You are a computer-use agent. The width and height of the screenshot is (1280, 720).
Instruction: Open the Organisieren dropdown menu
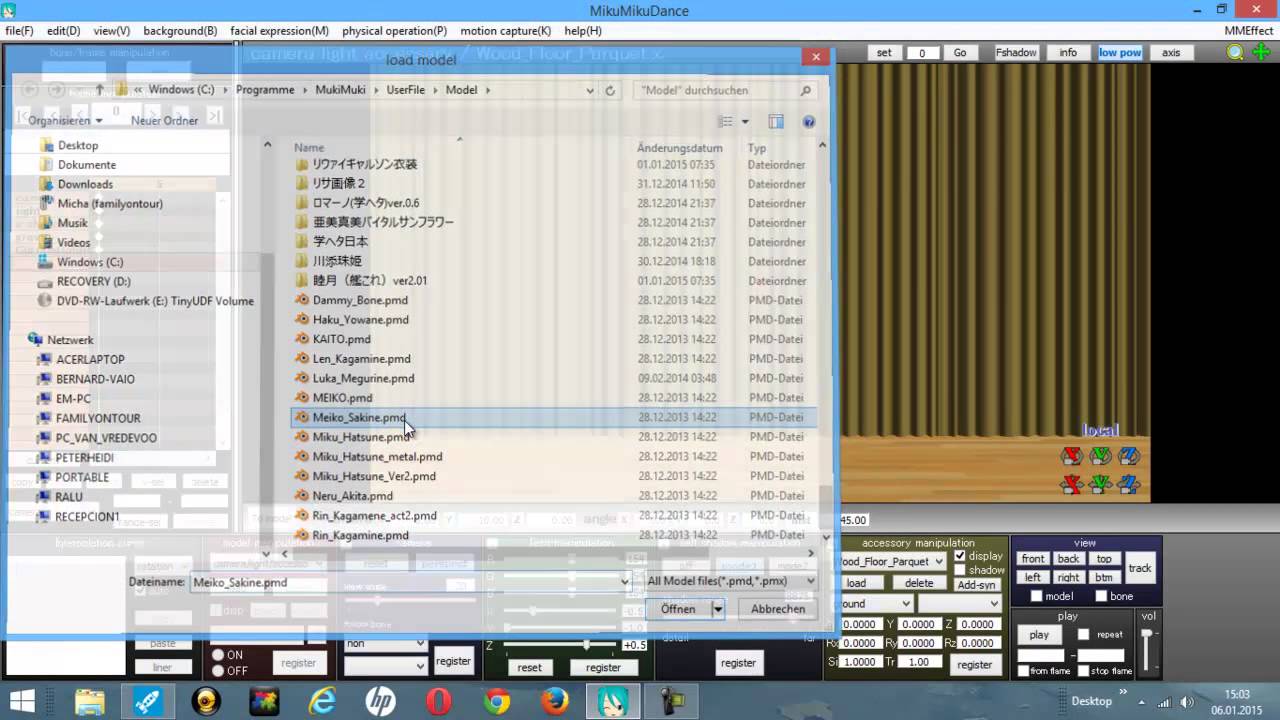pos(65,120)
